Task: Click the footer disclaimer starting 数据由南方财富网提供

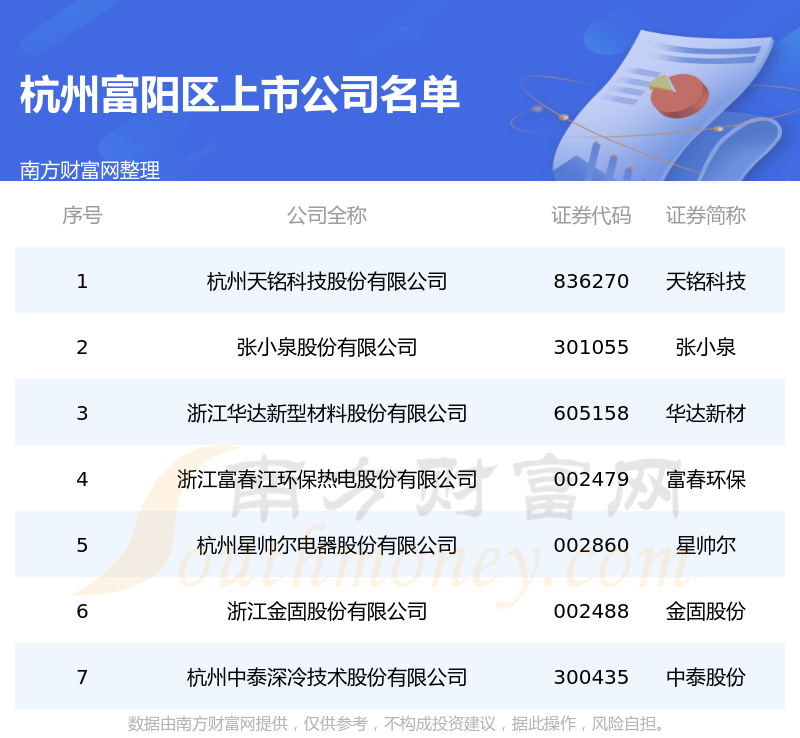Action: click(x=398, y=724)
